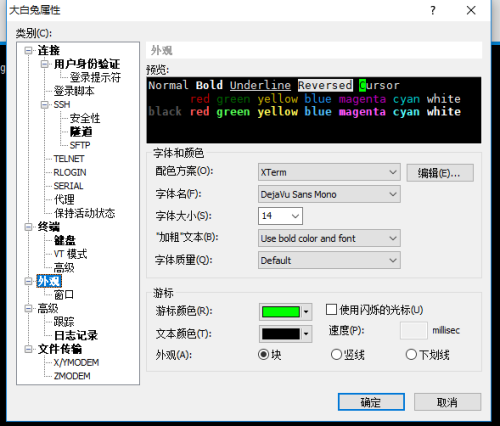This screenshot has height=426, width=500.
Task: Confirm with the 确定 button
Action: [x=371, y=402]
